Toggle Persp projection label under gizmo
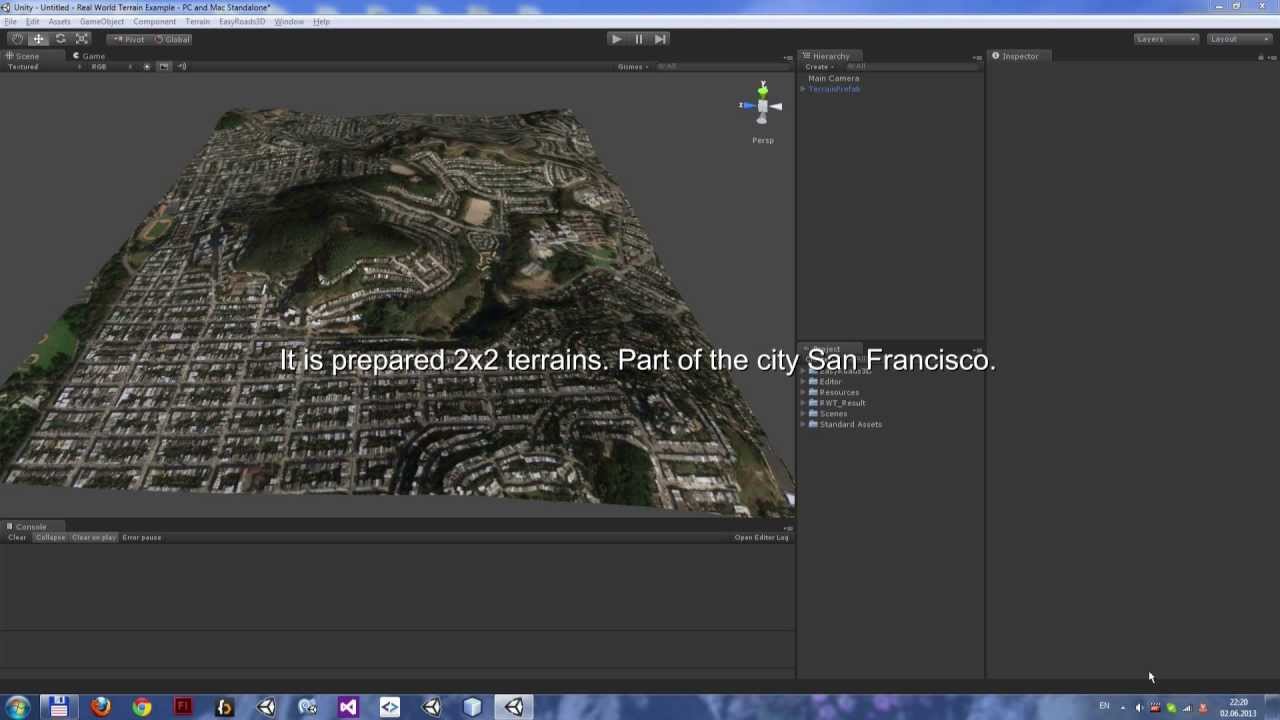This screenshot has height=720, width=1280. point(763,140)
